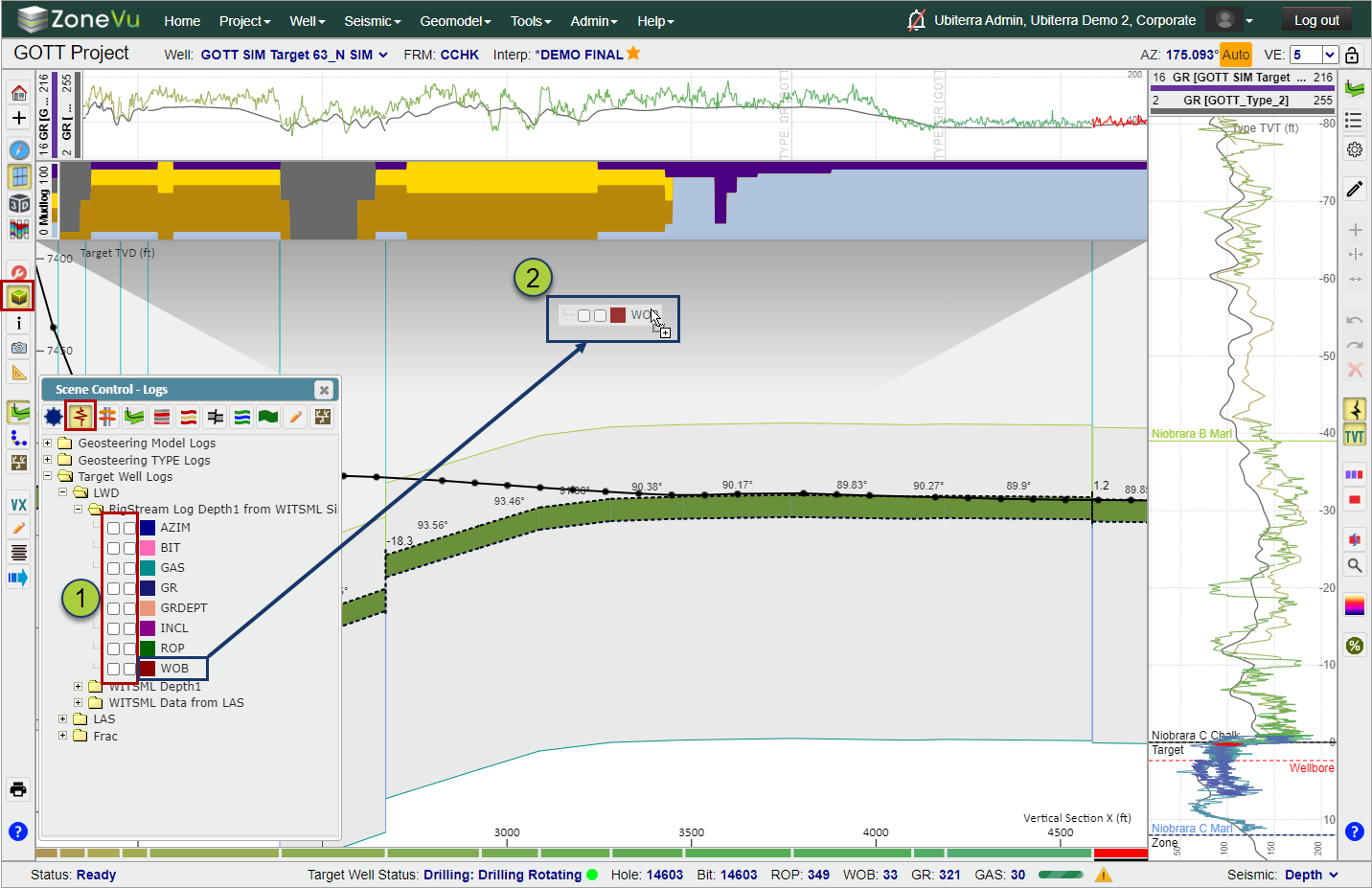Click the WITSML Depth1 tree item
Image resolution: width=1372 pixels, height=888 pixels.
tap(155, 687)
